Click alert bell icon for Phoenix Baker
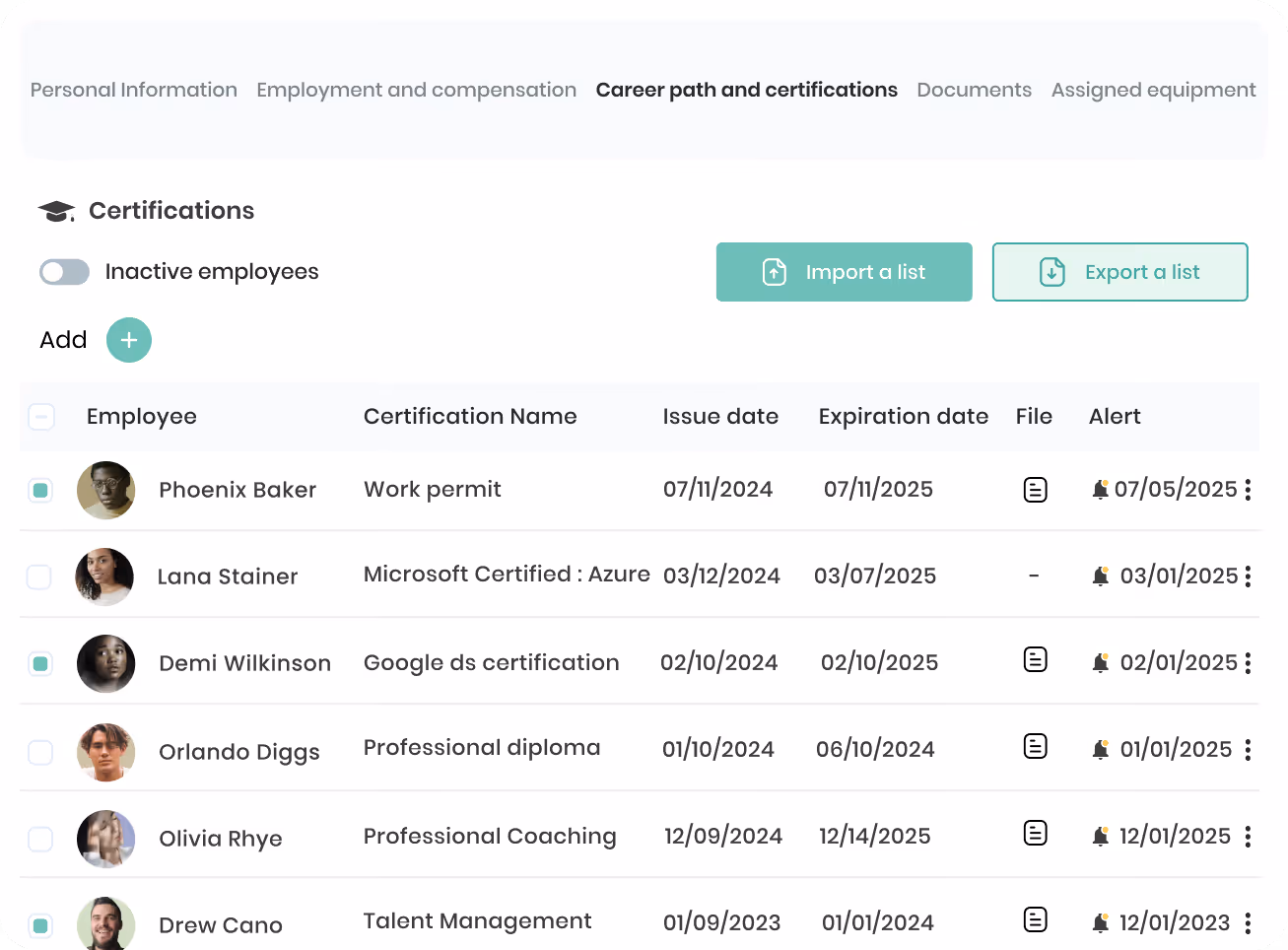The width and height of the screenshot is (1288, 950). tap(1101, 489)
